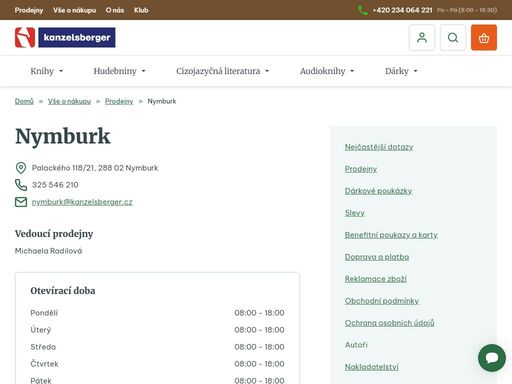Click the address Palackého 118/21 text

click(x=95, y=168)
